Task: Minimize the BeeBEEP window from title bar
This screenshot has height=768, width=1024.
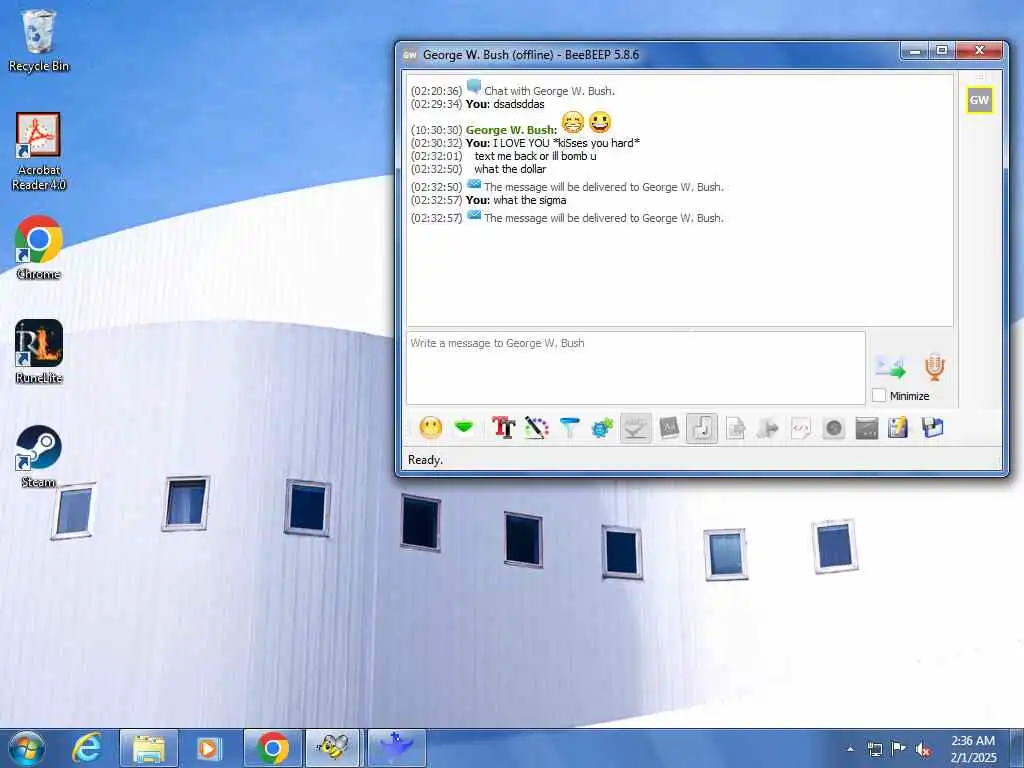Action: pyautogui.click(x=915, y=50)
